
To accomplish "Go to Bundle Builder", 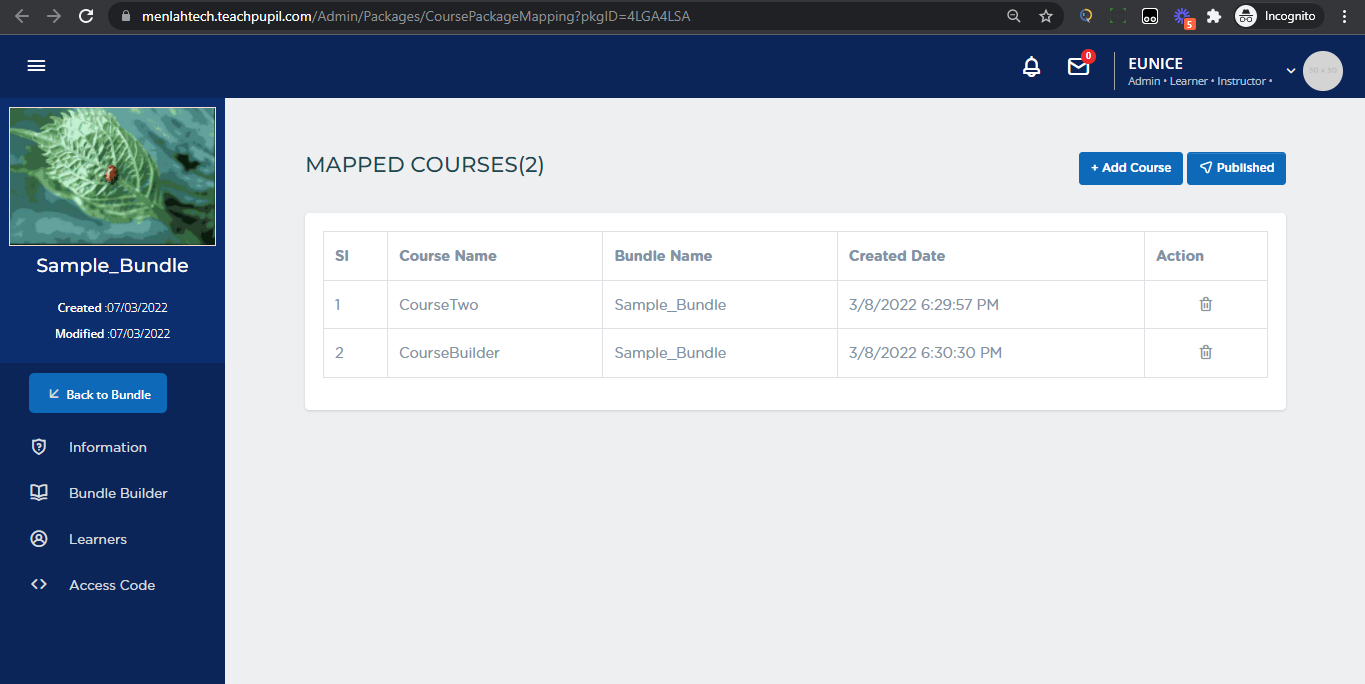I will (x=117, y=493).
